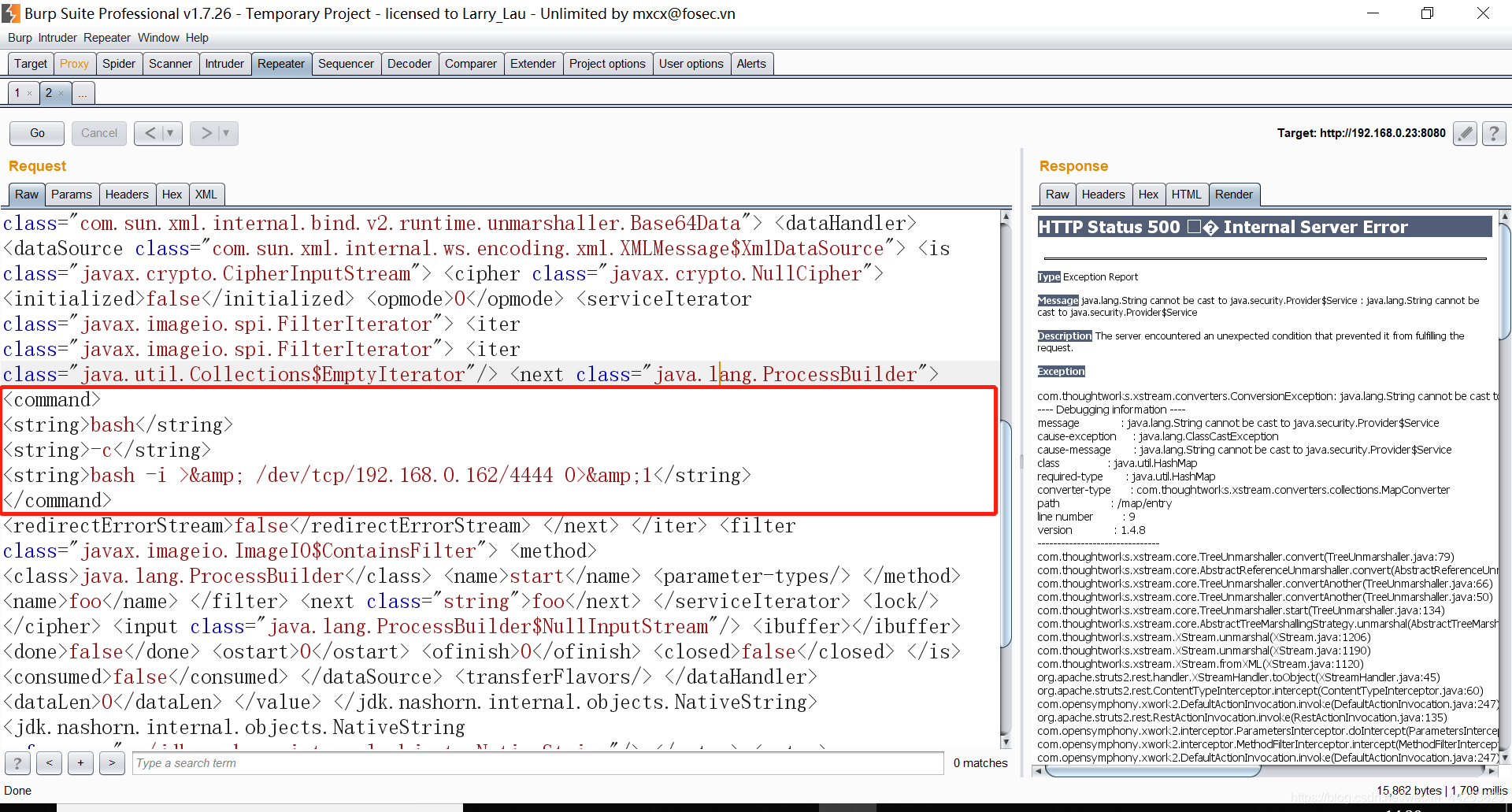Open the Window menu

(158, 38)
